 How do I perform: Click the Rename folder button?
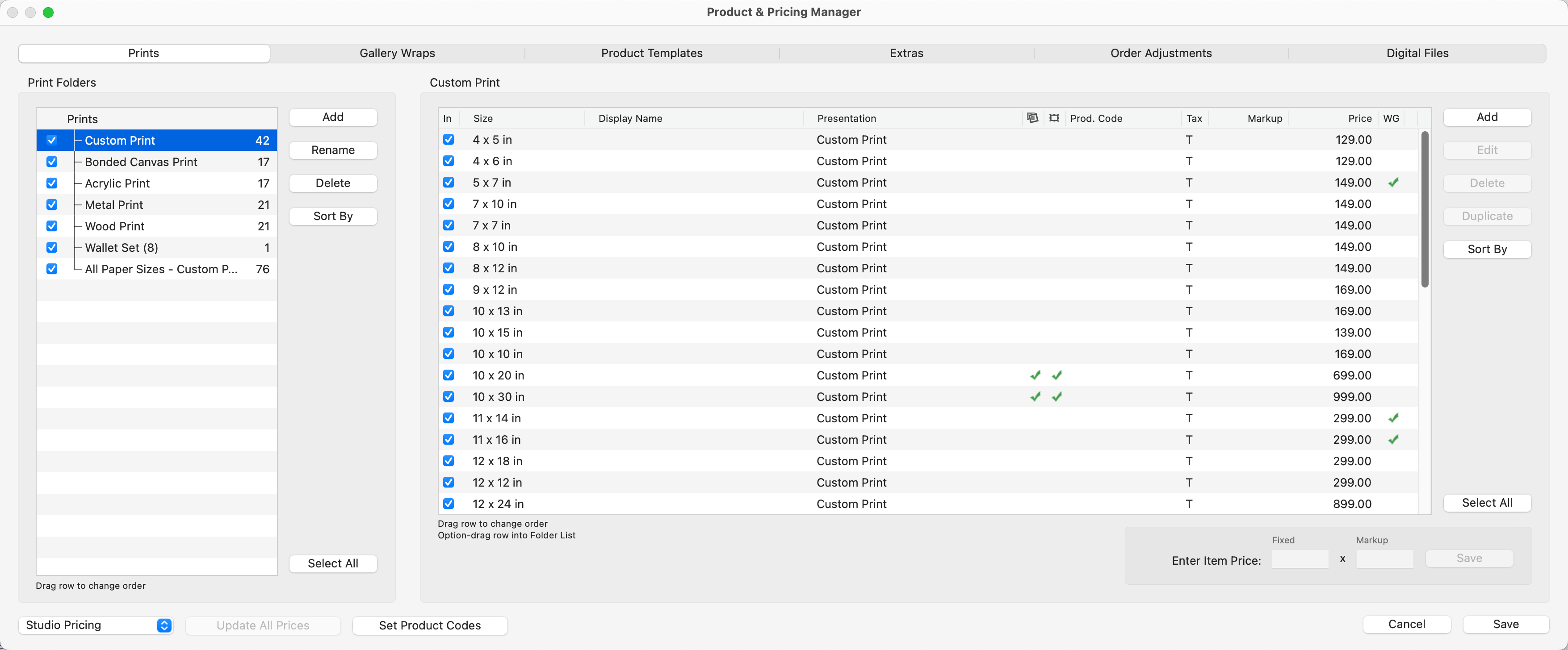[x=333, y=150]
